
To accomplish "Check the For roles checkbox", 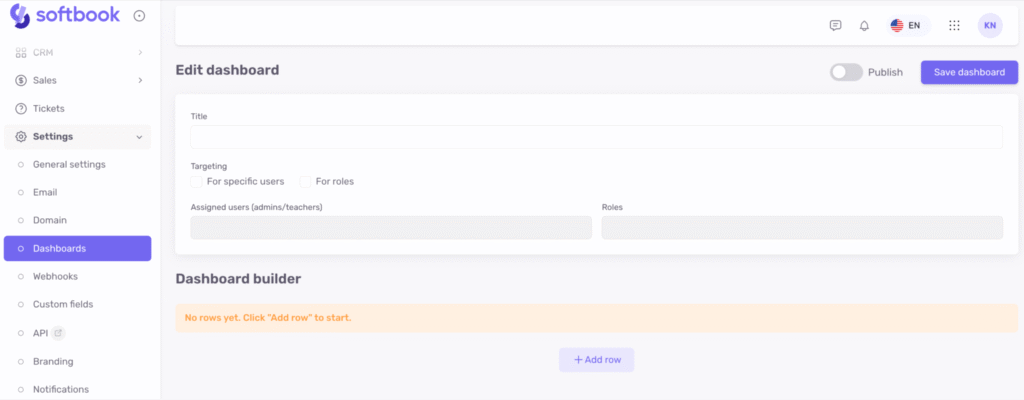I will [306, 182].
